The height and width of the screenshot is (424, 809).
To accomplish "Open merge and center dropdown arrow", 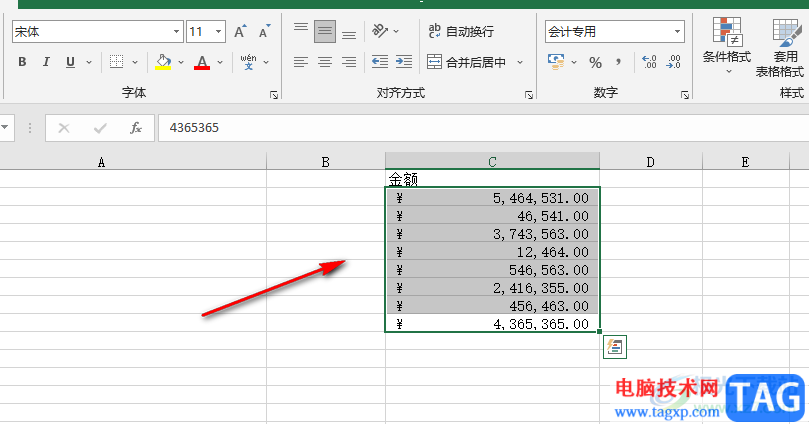I will coord(520,62).
